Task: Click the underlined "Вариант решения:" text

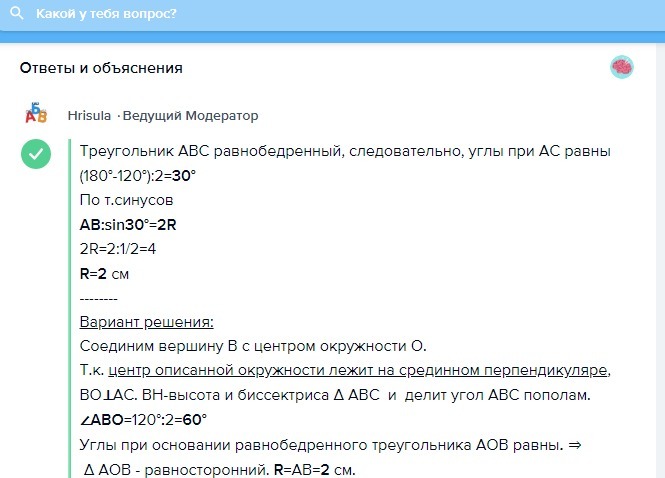Action: [146, 322]
